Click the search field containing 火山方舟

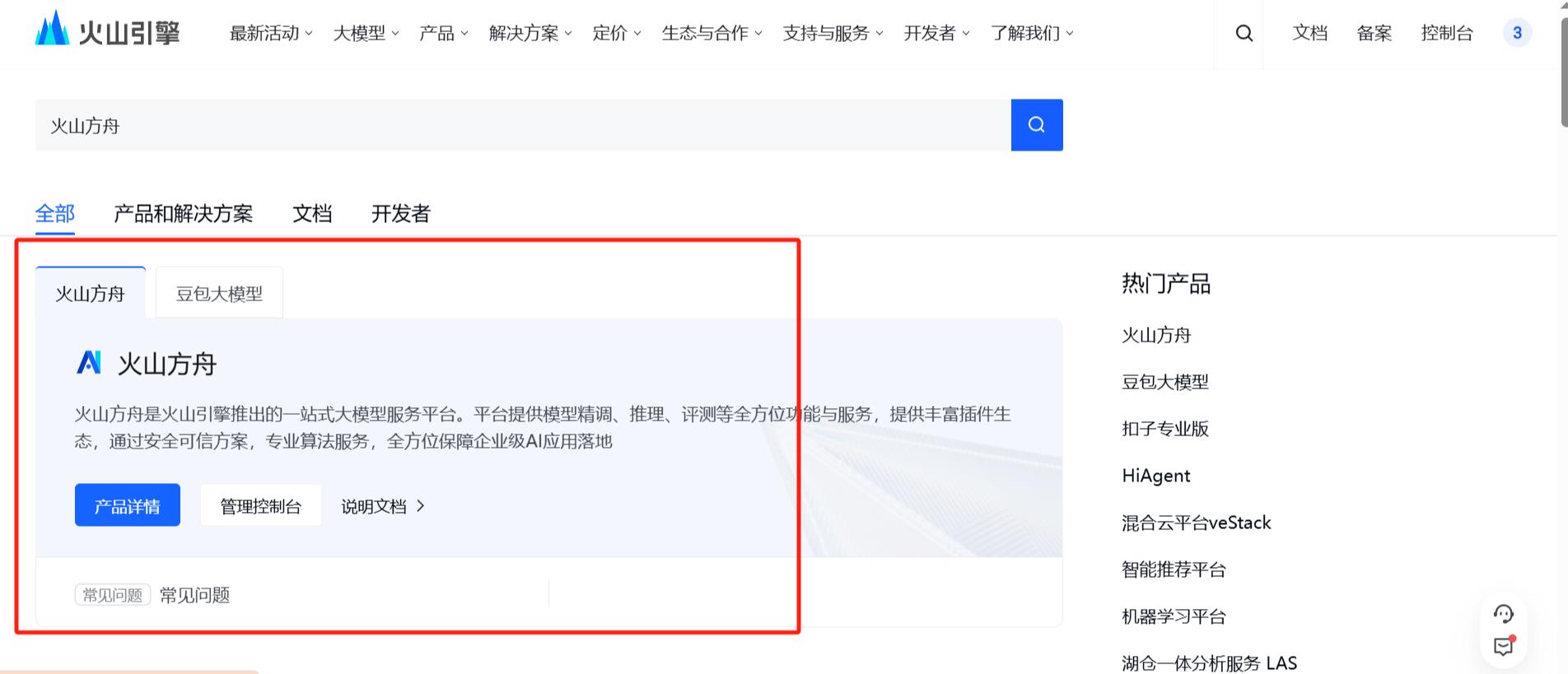pyautogui.click(x=522, y=125)
